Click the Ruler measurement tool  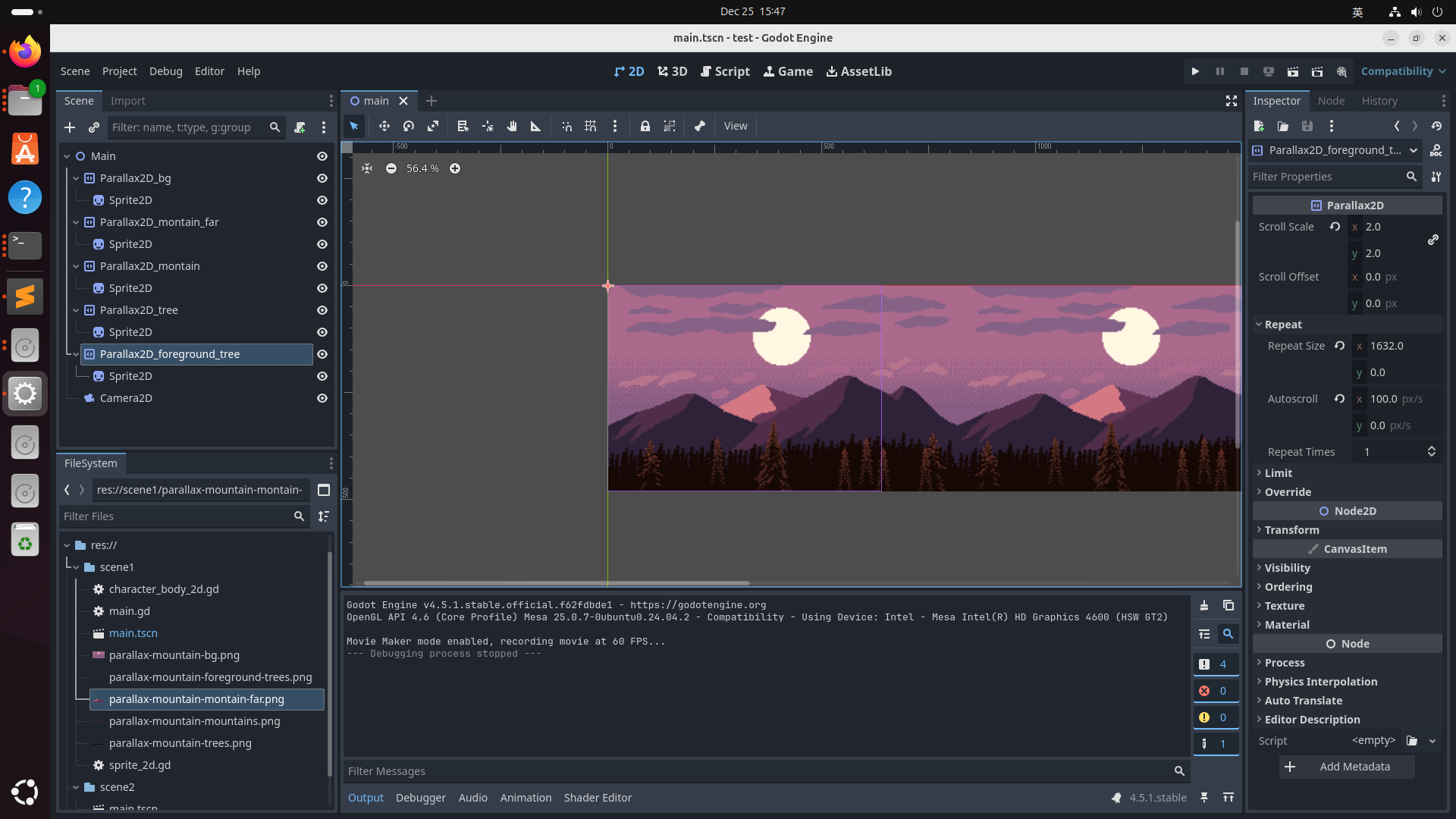click(536, 127)
